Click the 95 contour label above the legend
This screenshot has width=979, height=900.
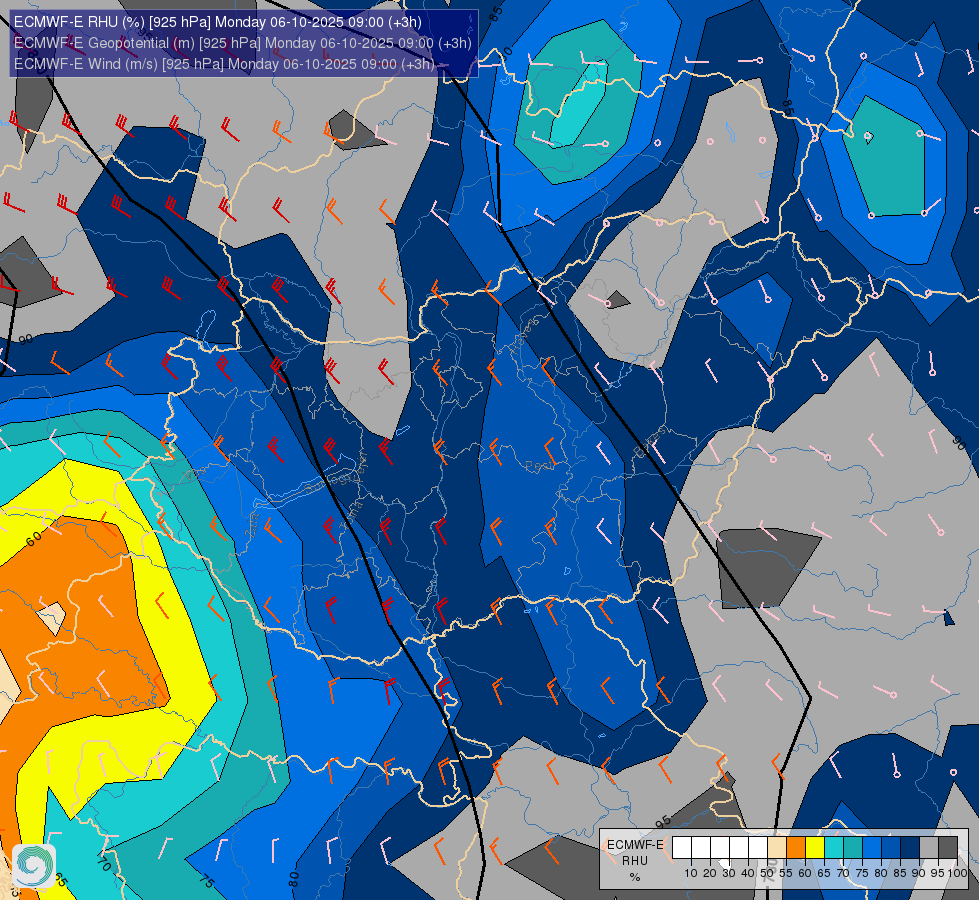pyautogui.click(x=663, y=822)
